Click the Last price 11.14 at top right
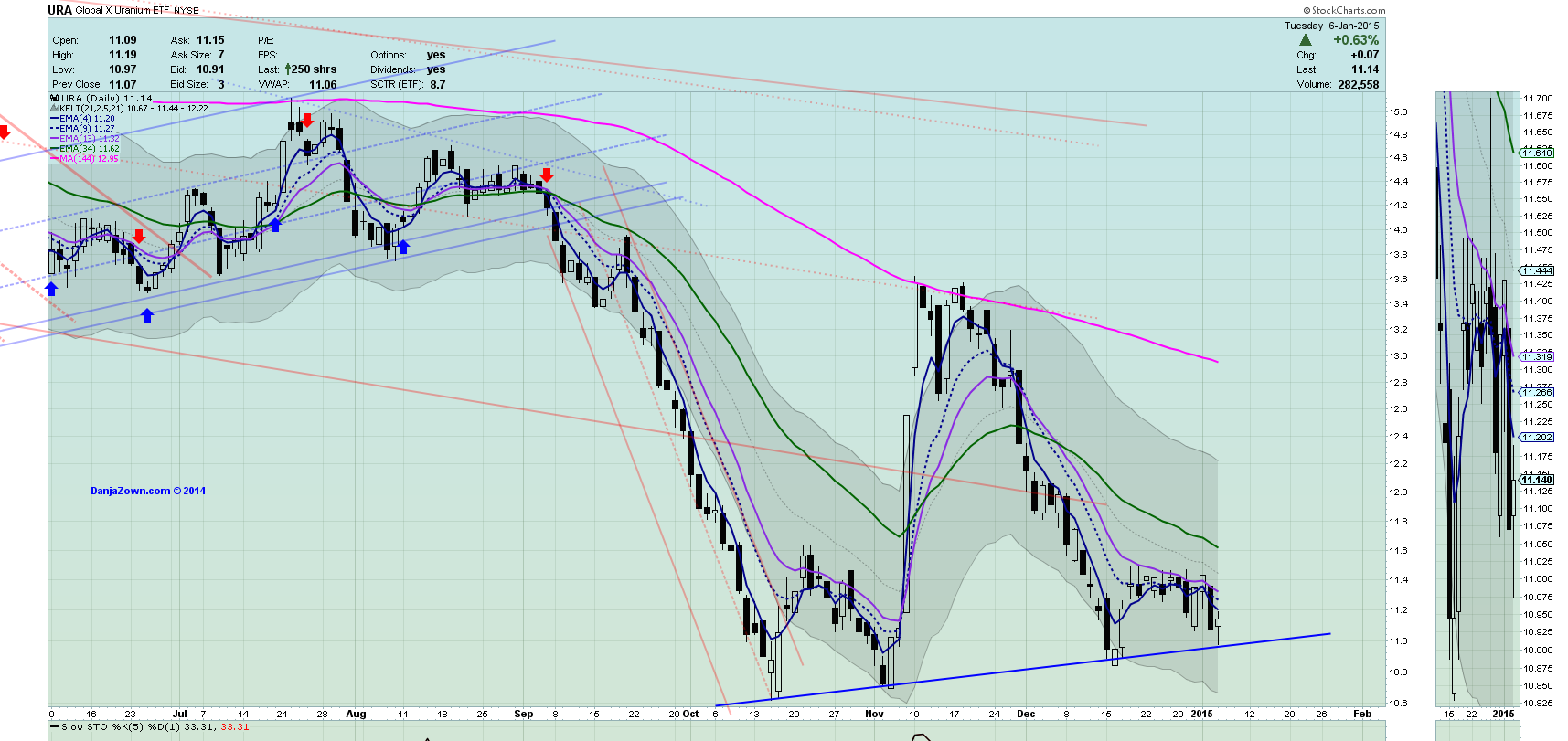The height and width of the screenshot is (741, 1568). pos(1365,69)
